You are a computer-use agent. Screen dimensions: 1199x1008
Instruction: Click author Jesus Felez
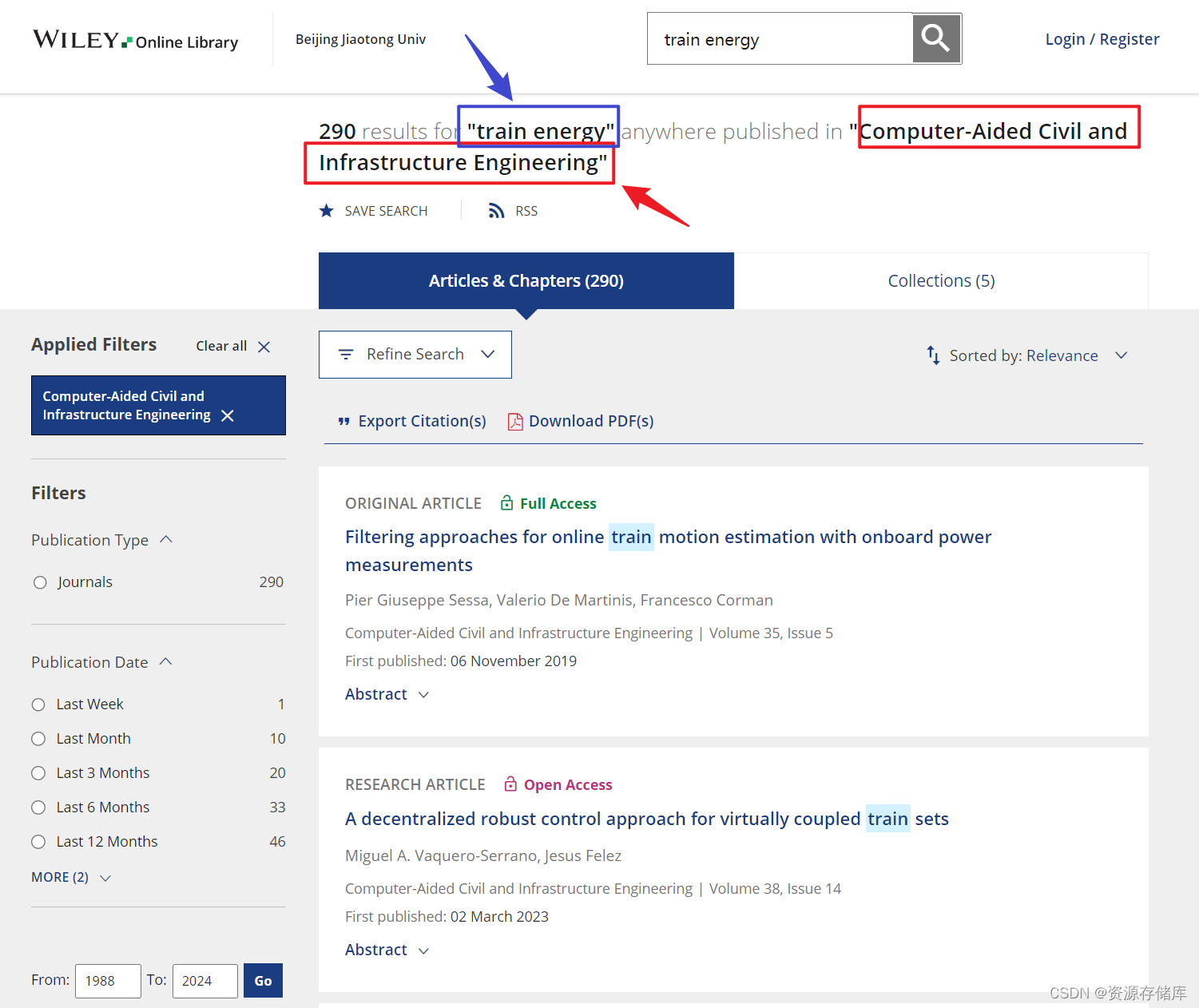click(x=583, y=855)
